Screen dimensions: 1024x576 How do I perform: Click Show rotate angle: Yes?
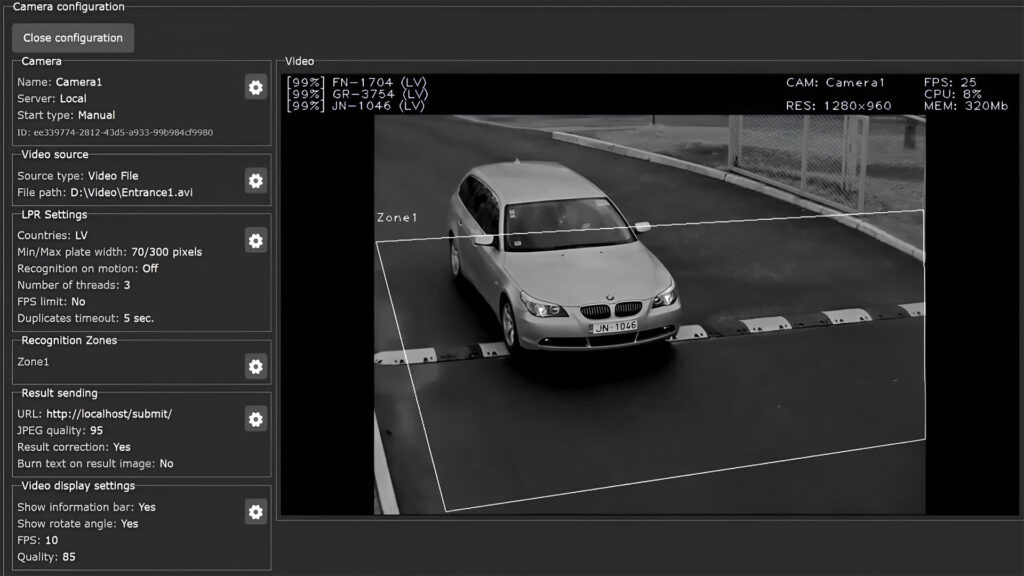(78, 524)
